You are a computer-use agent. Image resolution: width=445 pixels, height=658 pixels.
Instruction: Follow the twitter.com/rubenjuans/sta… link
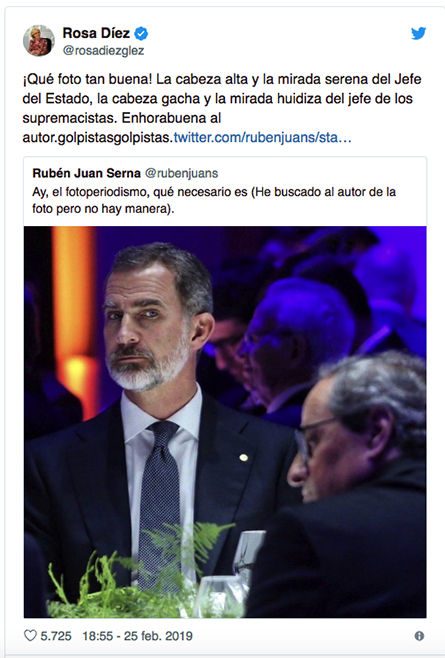(262, 137)
